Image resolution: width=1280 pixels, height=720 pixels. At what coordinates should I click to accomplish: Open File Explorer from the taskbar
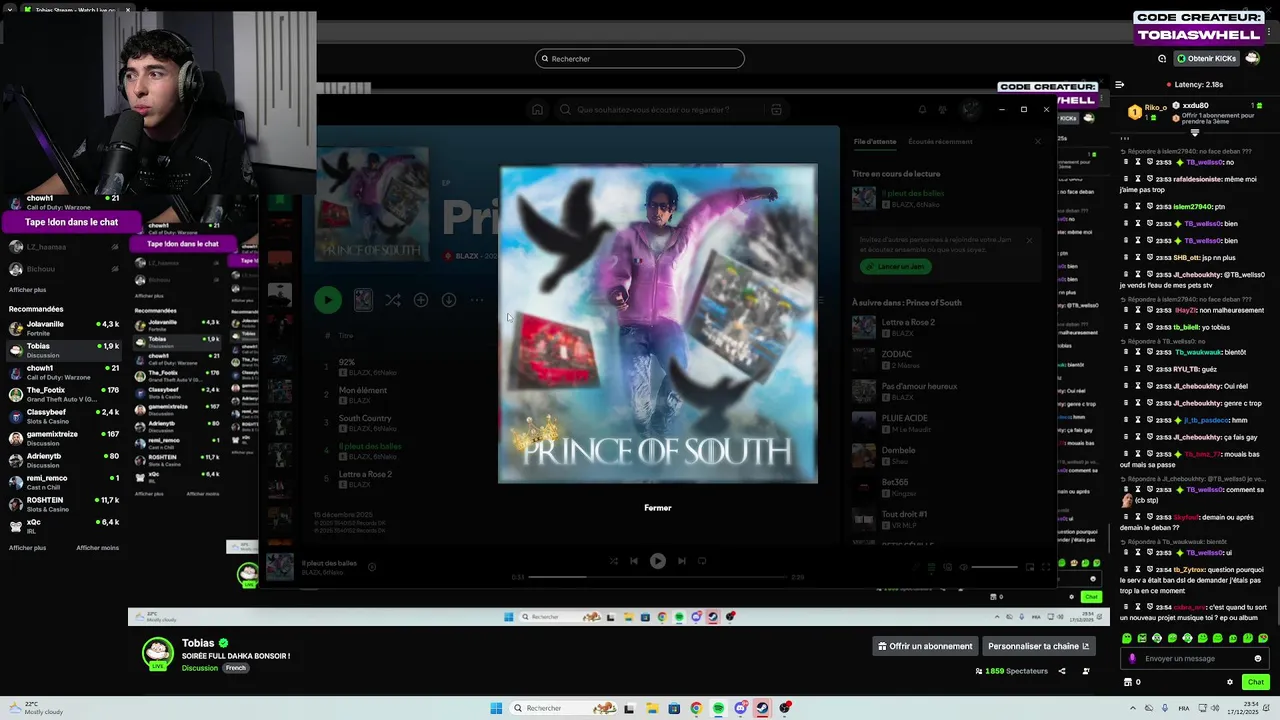[652, 708]
